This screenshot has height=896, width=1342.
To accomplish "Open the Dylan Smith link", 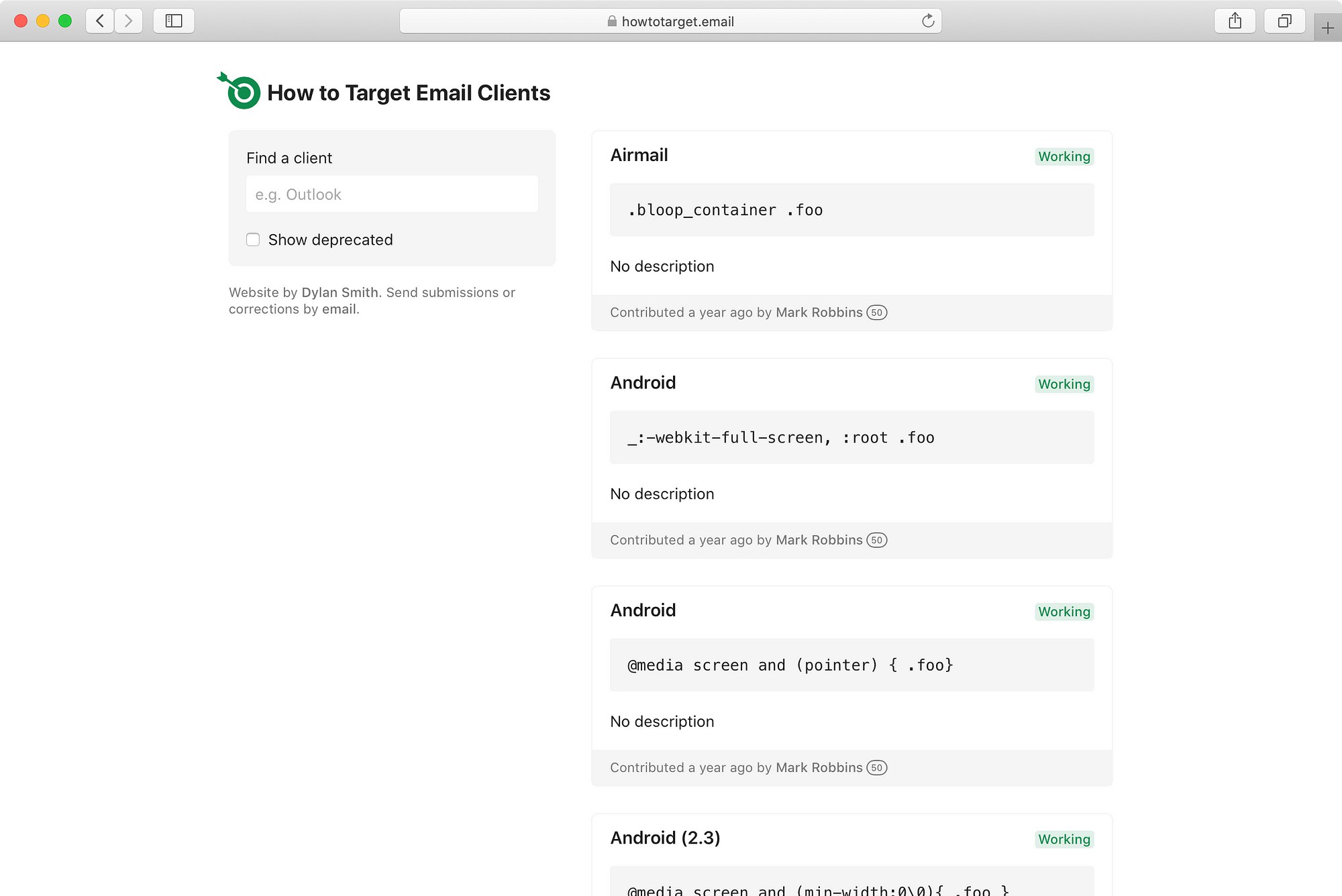I will 340,292.
